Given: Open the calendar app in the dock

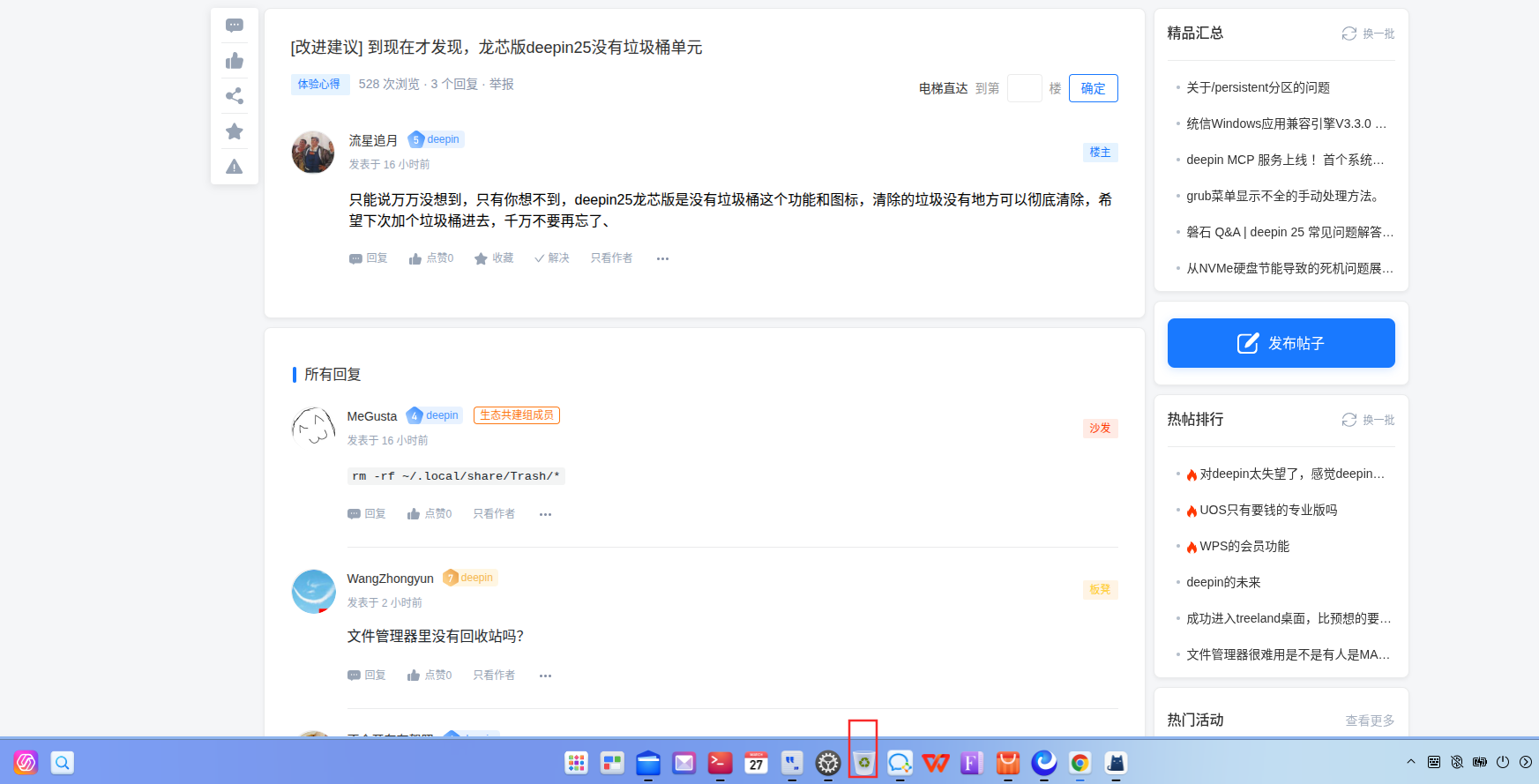Looking at the screenshot, I should tap(756, 763).
